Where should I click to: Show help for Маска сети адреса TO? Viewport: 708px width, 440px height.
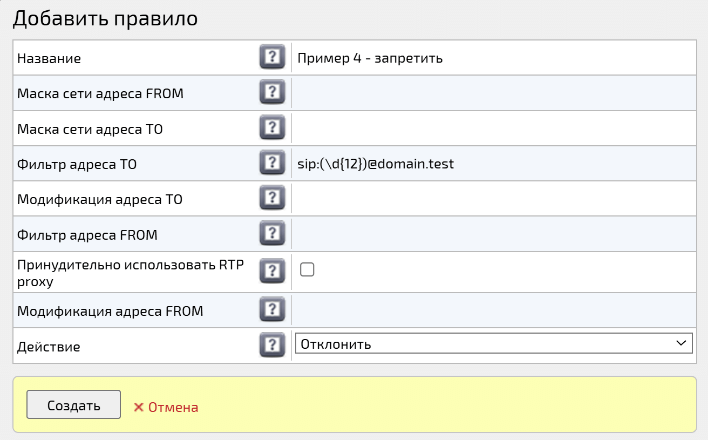click(x=271, y=128)
